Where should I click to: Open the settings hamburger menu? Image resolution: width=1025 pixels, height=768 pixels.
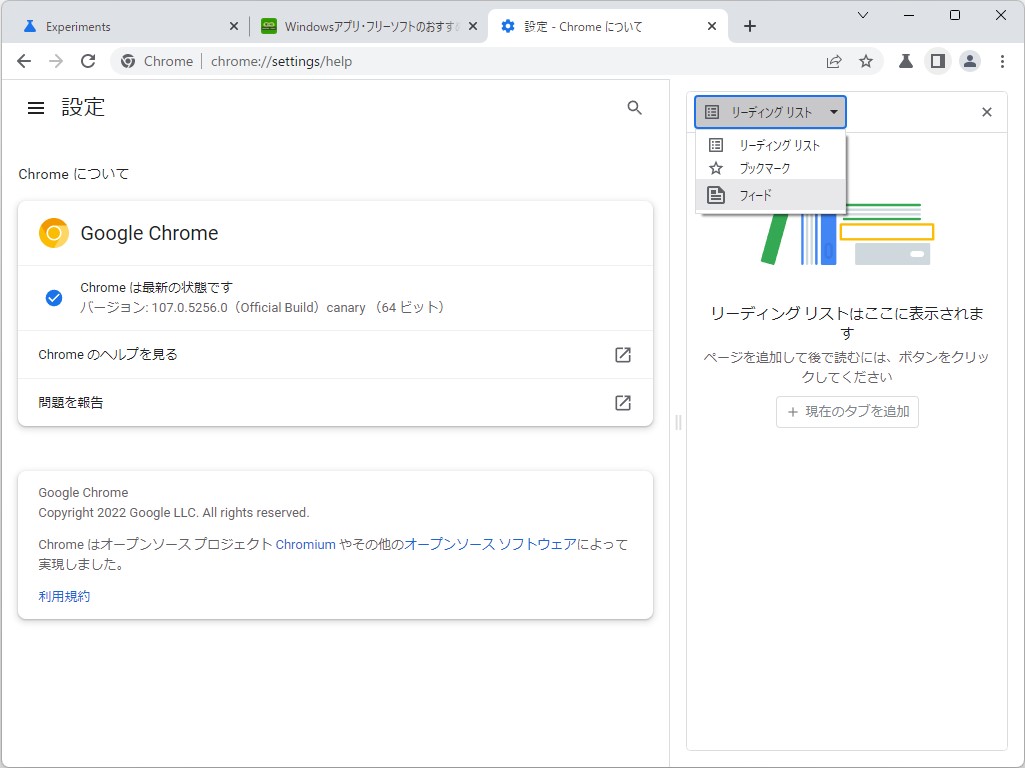pos(36,108)
